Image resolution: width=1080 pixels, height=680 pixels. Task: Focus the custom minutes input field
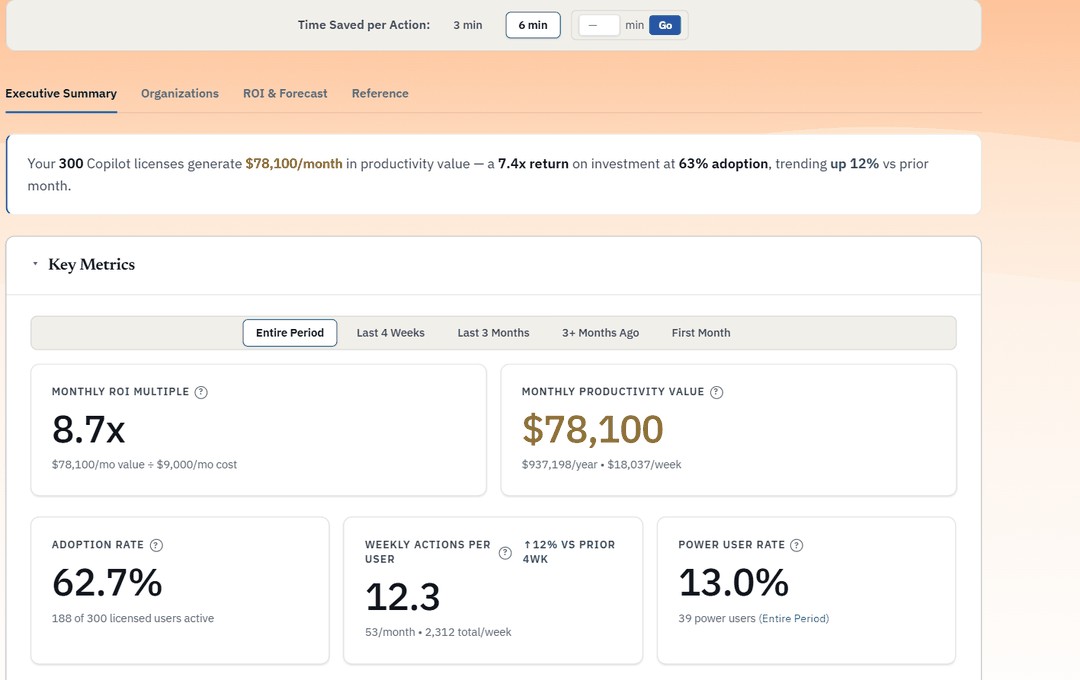tap(598, 25)
